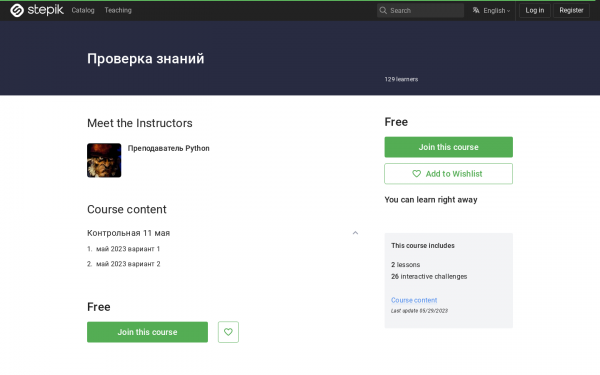The image size is (600, 375).
Task: Click the 26 interactive challenges text
Action: [x=429, y=276]
